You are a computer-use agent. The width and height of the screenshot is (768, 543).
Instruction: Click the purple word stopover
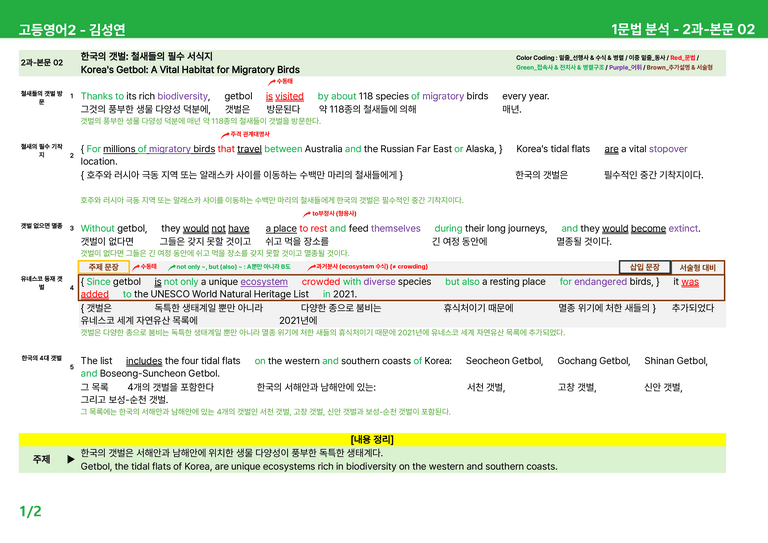tap(668, 149)
